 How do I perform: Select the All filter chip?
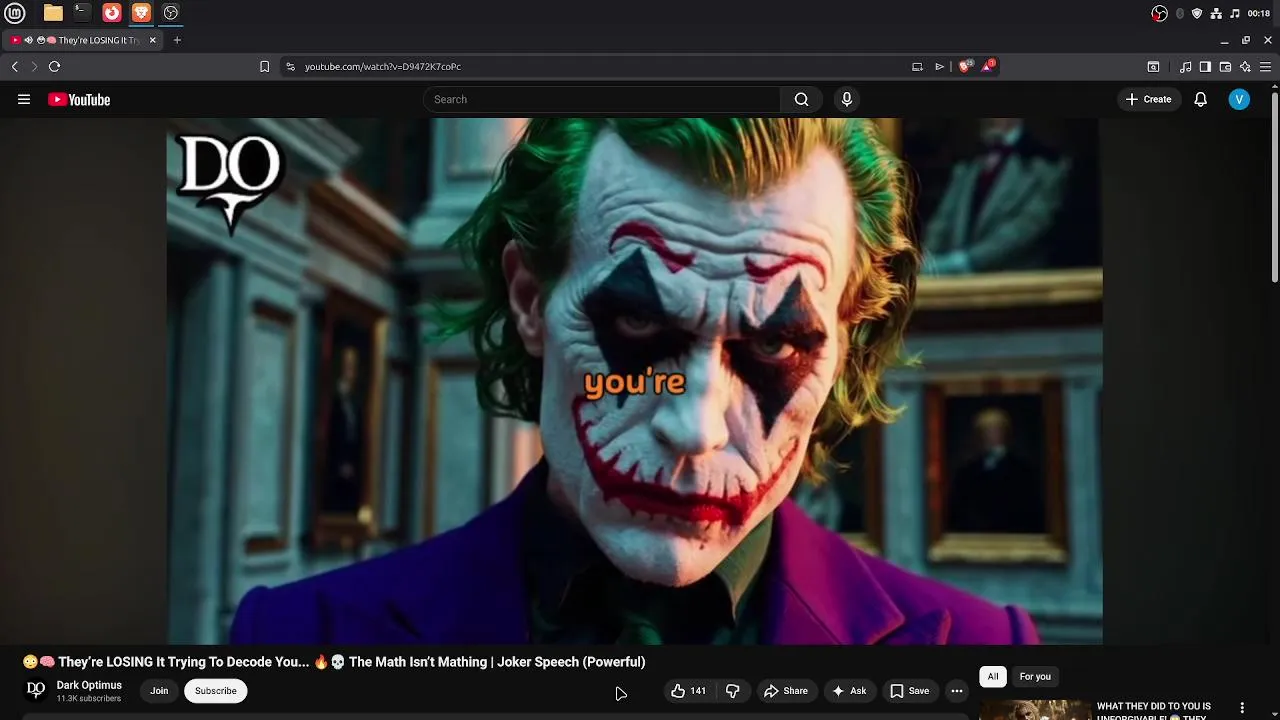(993, 677)
